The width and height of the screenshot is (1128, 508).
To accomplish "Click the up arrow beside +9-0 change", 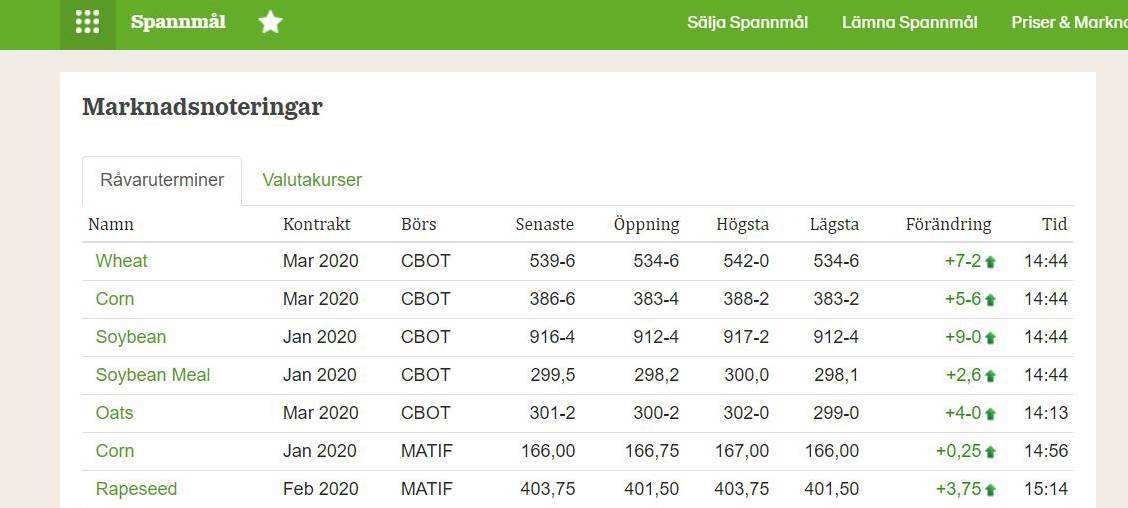I will [x=990, y=338].
